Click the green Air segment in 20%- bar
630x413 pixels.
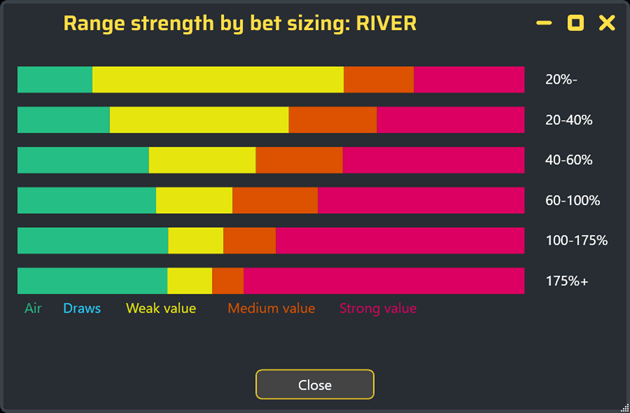[x=55, y=80]
